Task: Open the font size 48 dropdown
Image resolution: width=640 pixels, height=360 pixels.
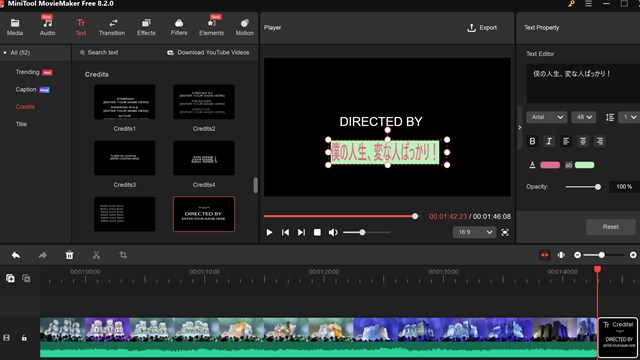Action: (x=584, y=117)
